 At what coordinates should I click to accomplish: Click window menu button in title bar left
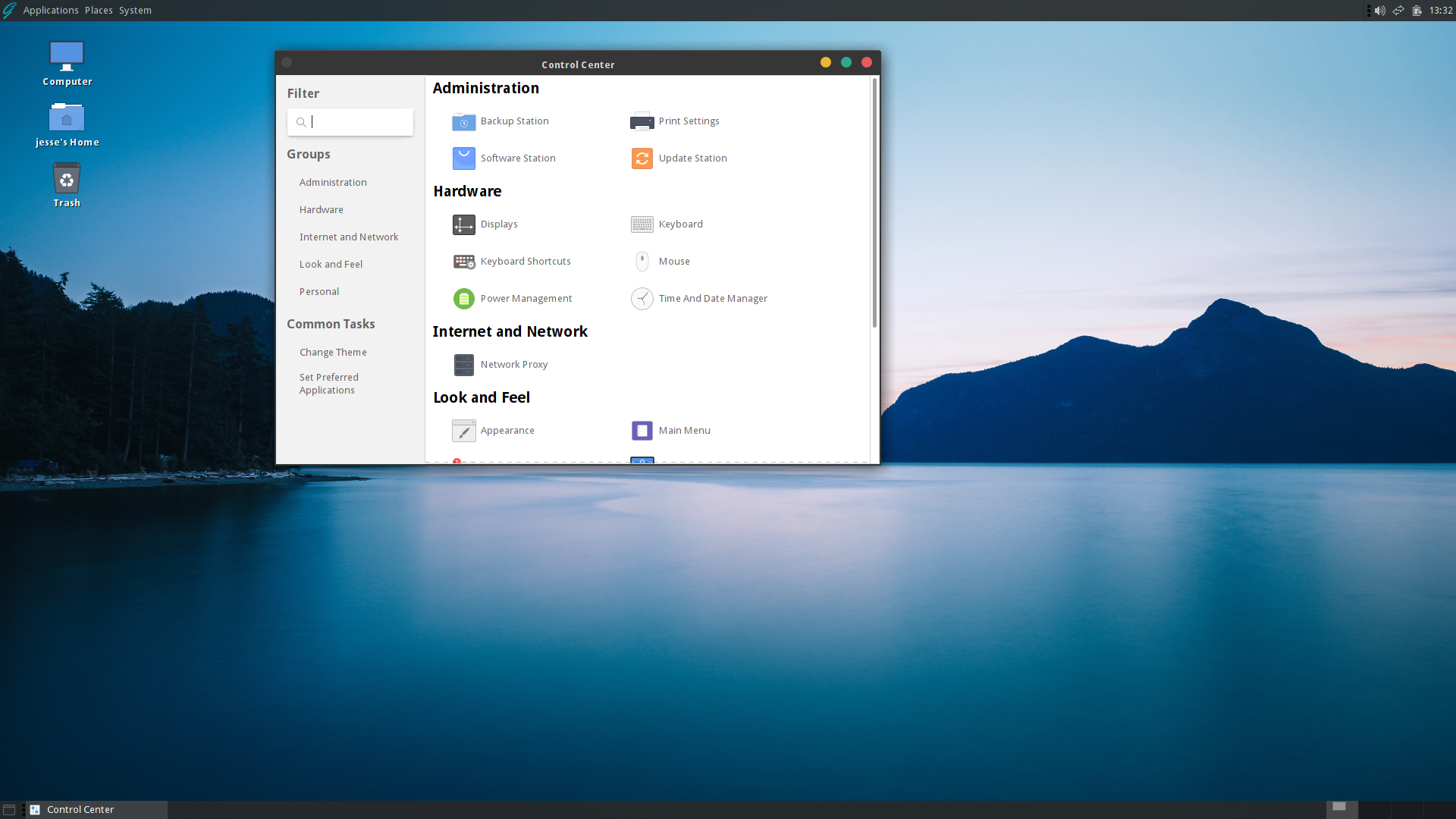click(287, 62)
